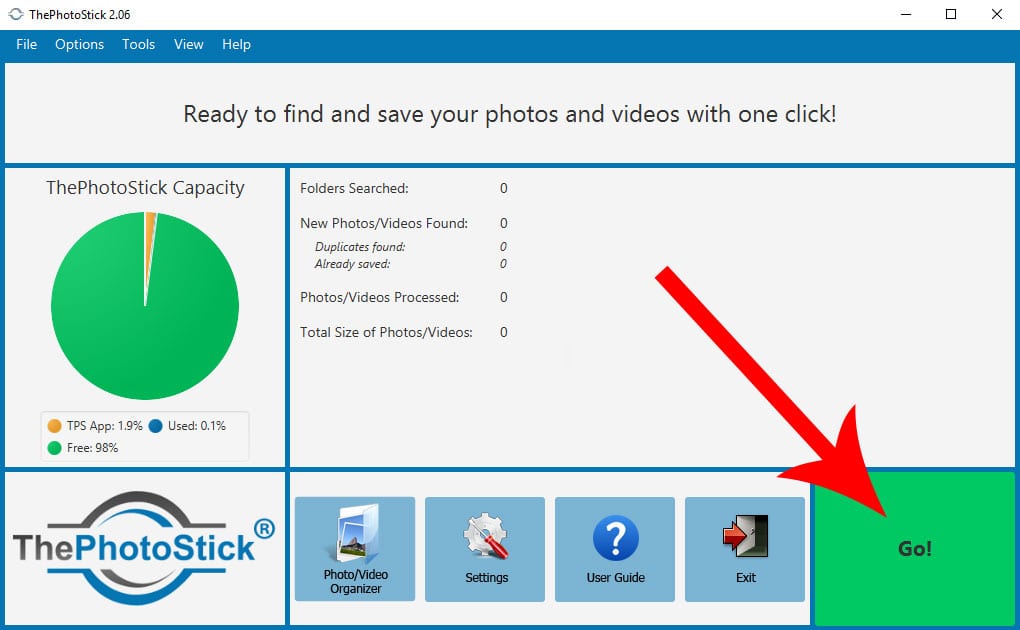Click the TPS App legend swatch
The image size is (1020, 630).
[53, 424]
